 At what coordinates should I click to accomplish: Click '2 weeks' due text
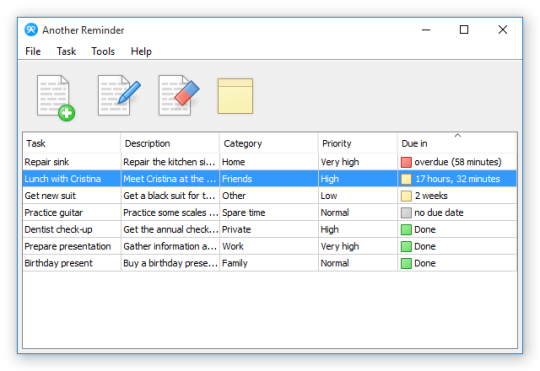[431, 196]
